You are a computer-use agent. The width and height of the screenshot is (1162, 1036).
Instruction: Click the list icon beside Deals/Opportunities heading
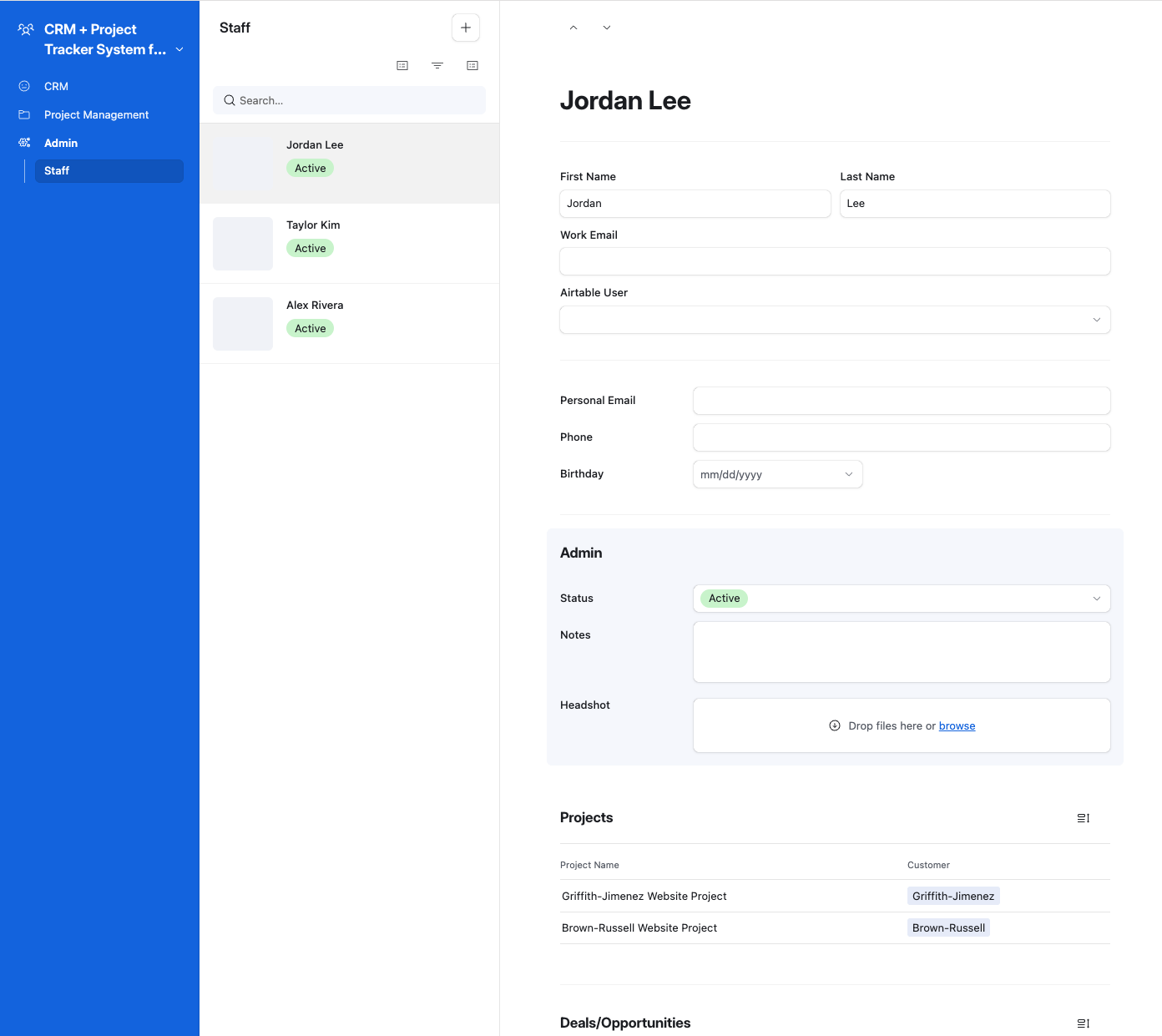coord(1083,1023)
